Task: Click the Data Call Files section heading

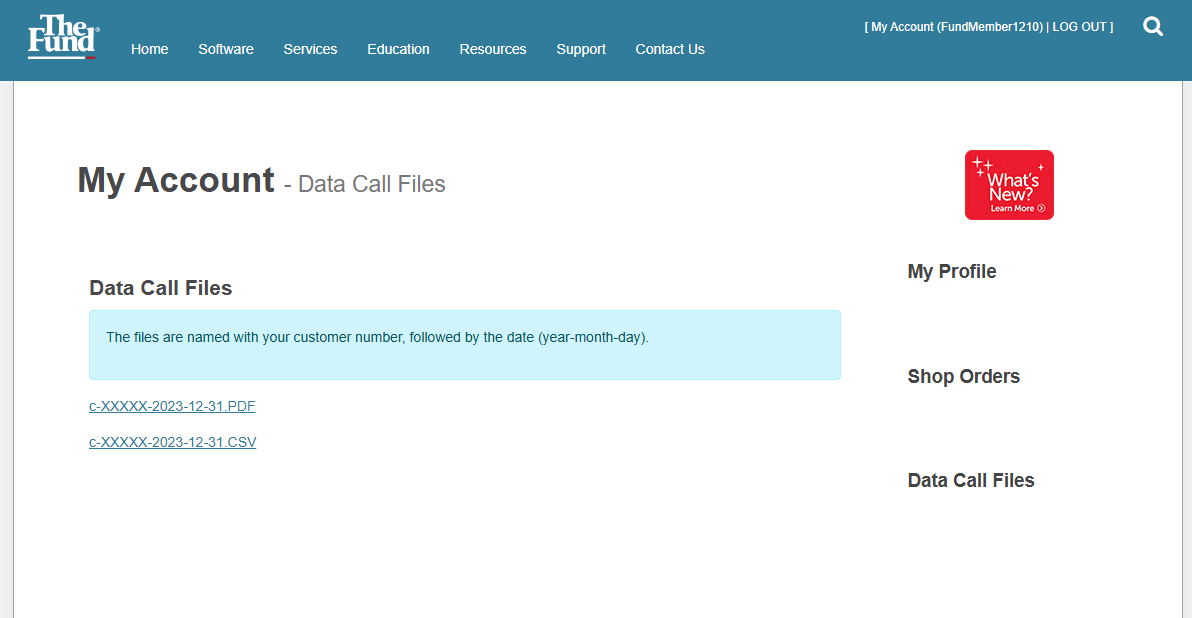Action: coord(160,288)
